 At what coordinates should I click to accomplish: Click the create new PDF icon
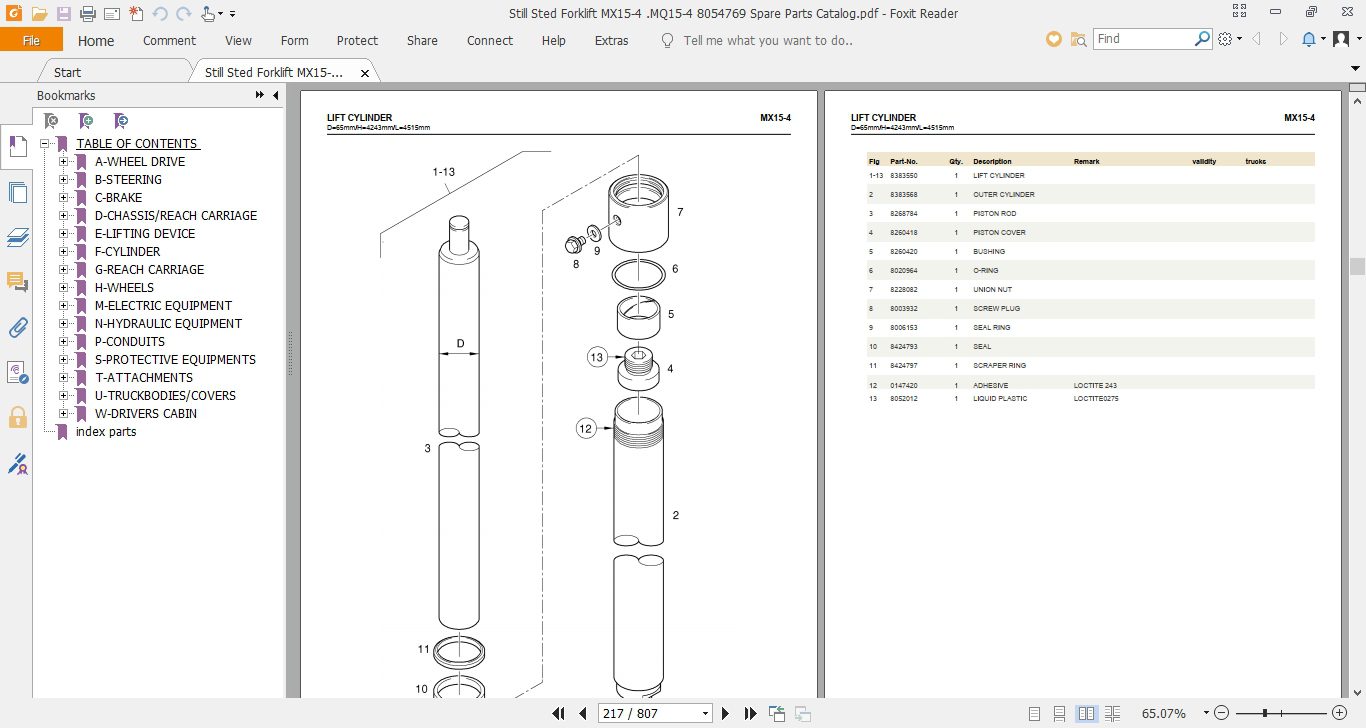[136, 14]
